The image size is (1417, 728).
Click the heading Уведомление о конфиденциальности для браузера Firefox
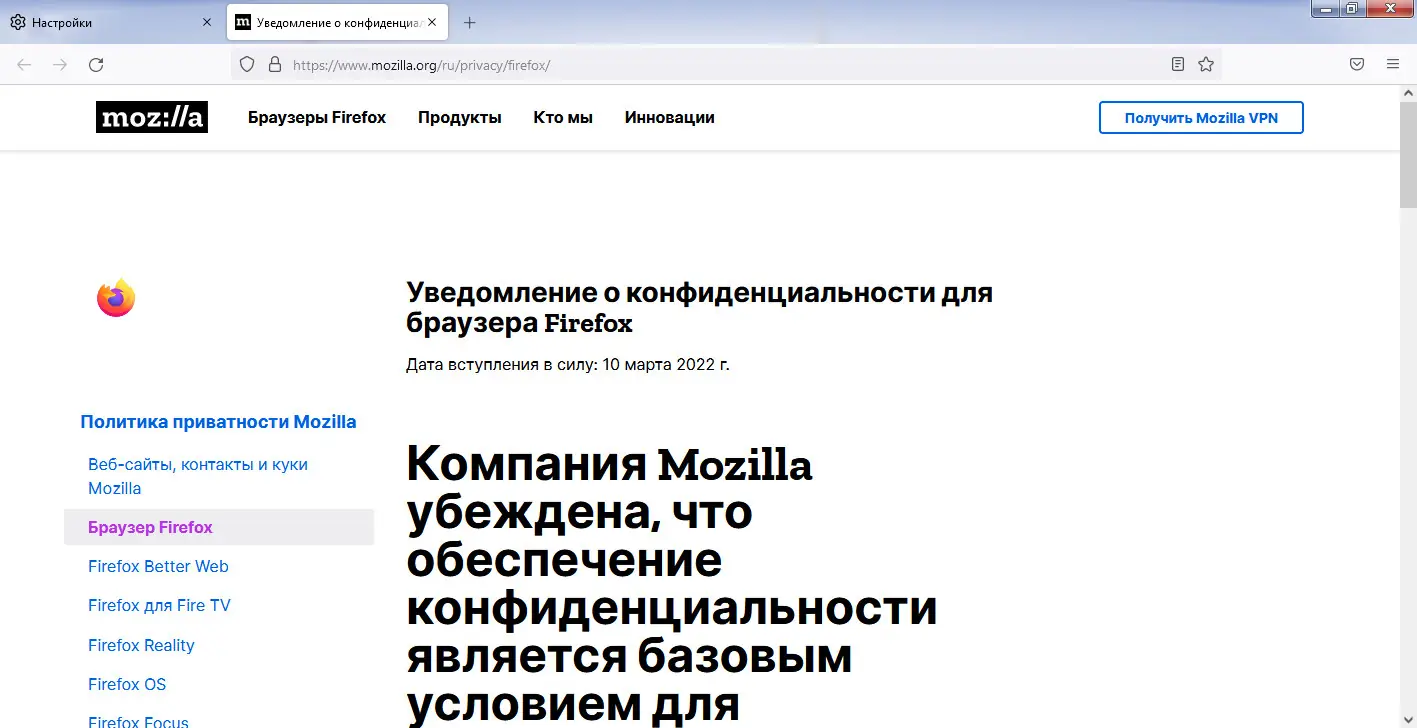coord(700,308)
